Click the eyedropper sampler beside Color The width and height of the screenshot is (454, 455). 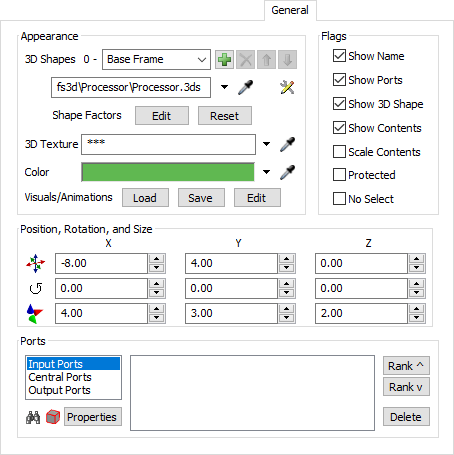pos(287,172)
